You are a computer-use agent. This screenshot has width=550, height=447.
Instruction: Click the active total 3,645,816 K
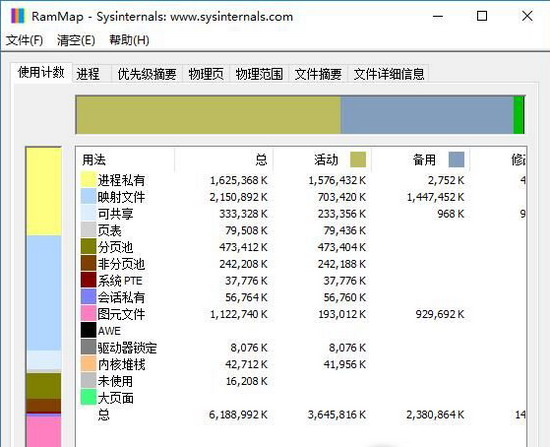pos(337,415)
